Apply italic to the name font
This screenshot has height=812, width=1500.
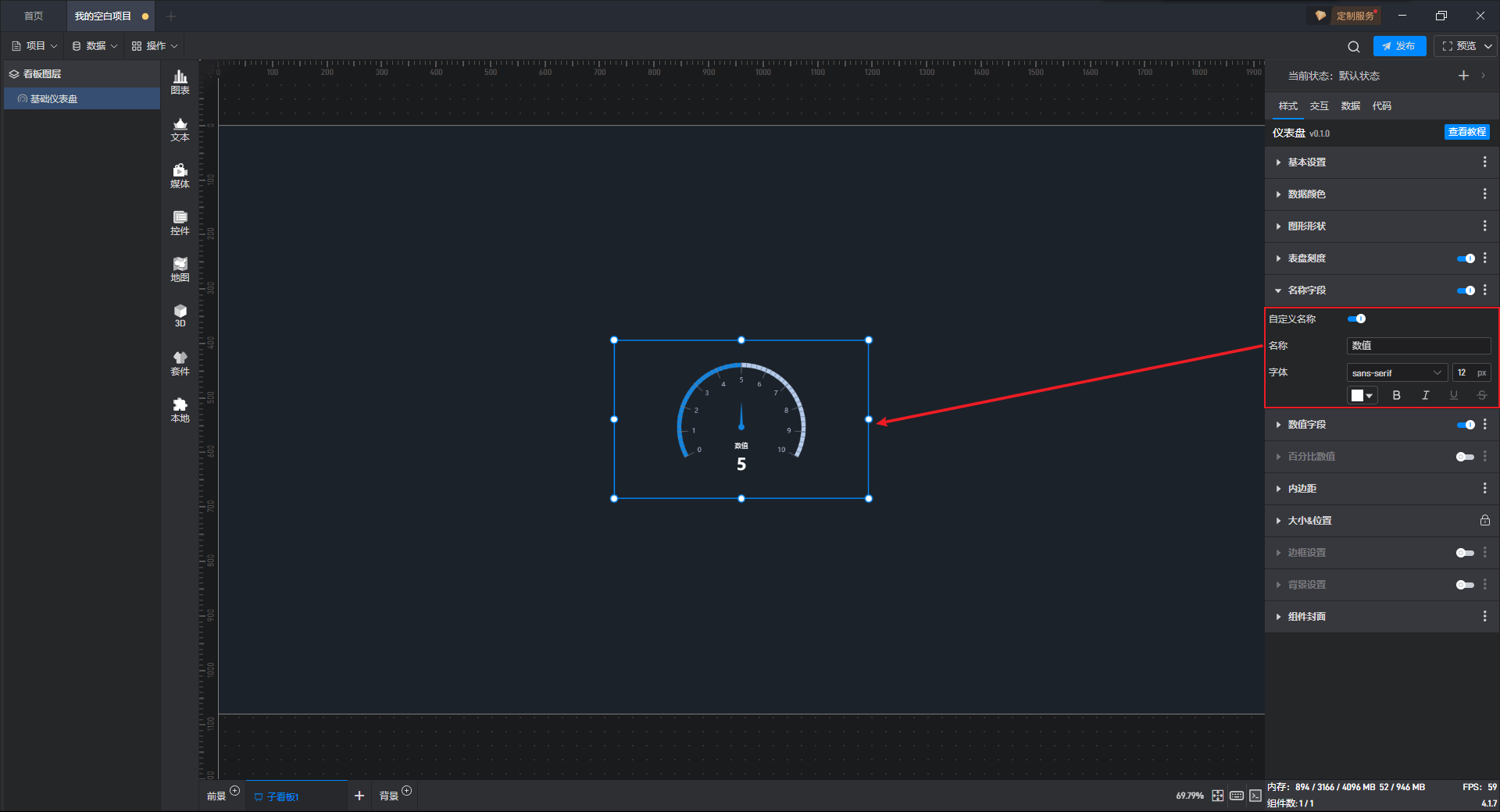[1425, 395]
